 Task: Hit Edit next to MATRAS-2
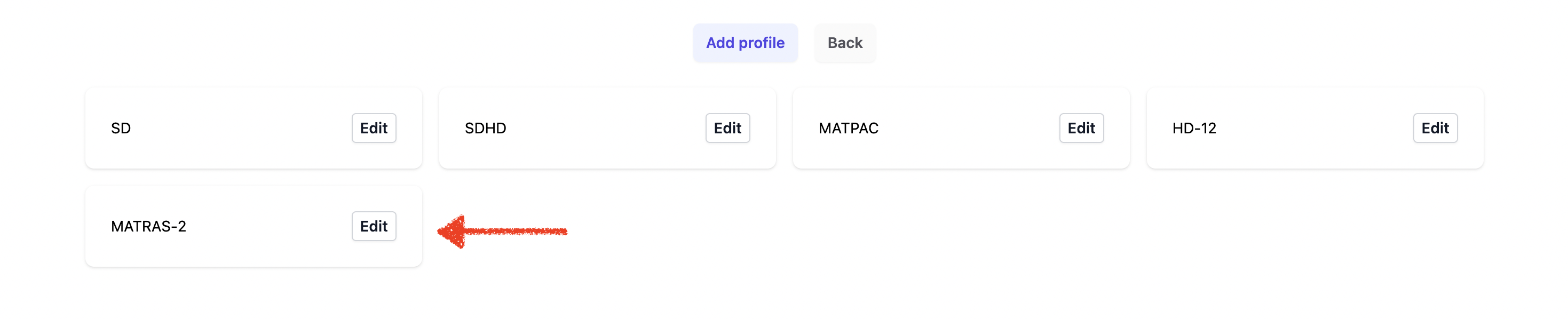click(373, 226)
